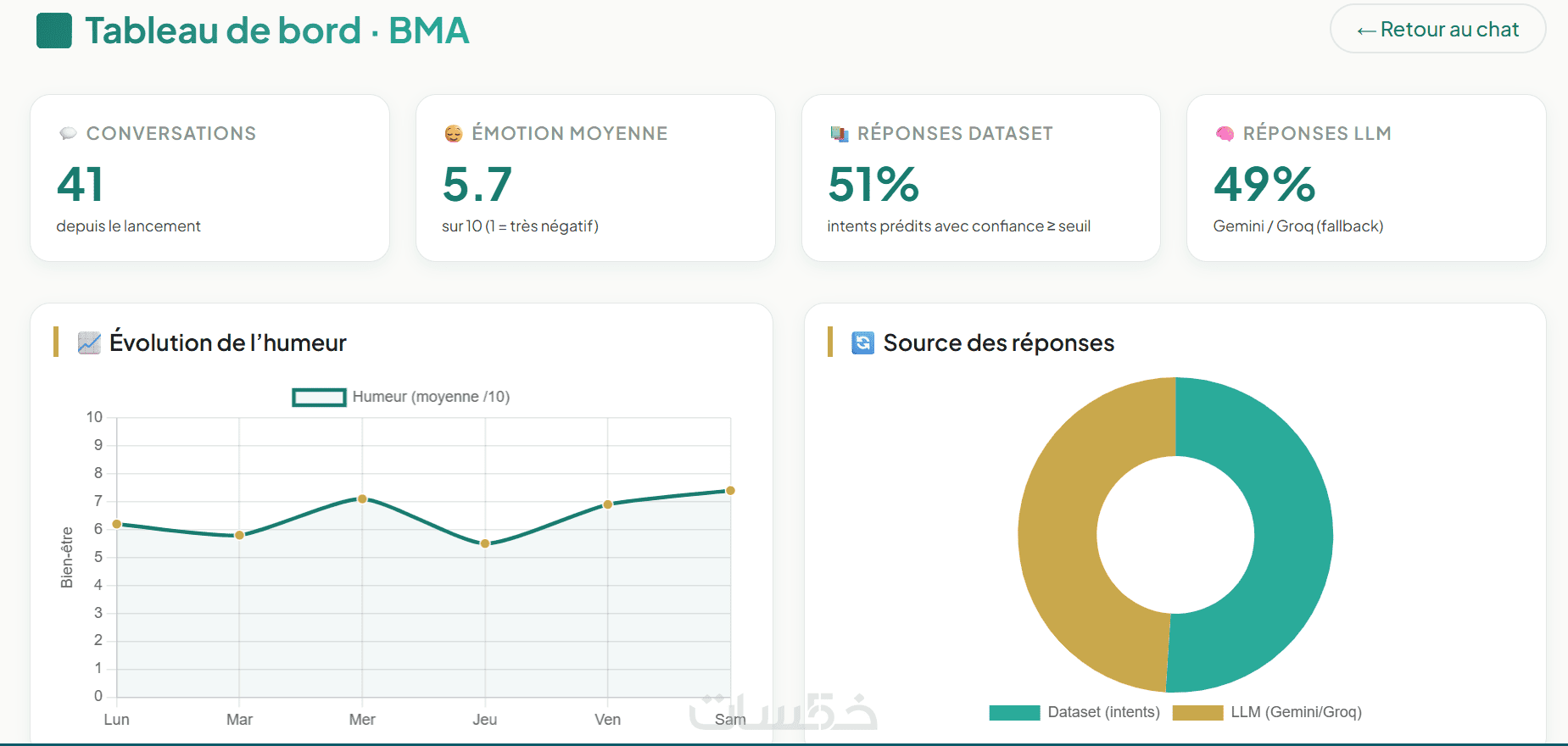This screenshot has height=746, width=1568.
Task: Go back using Retour au chat button
Action: click(1437, 30)
